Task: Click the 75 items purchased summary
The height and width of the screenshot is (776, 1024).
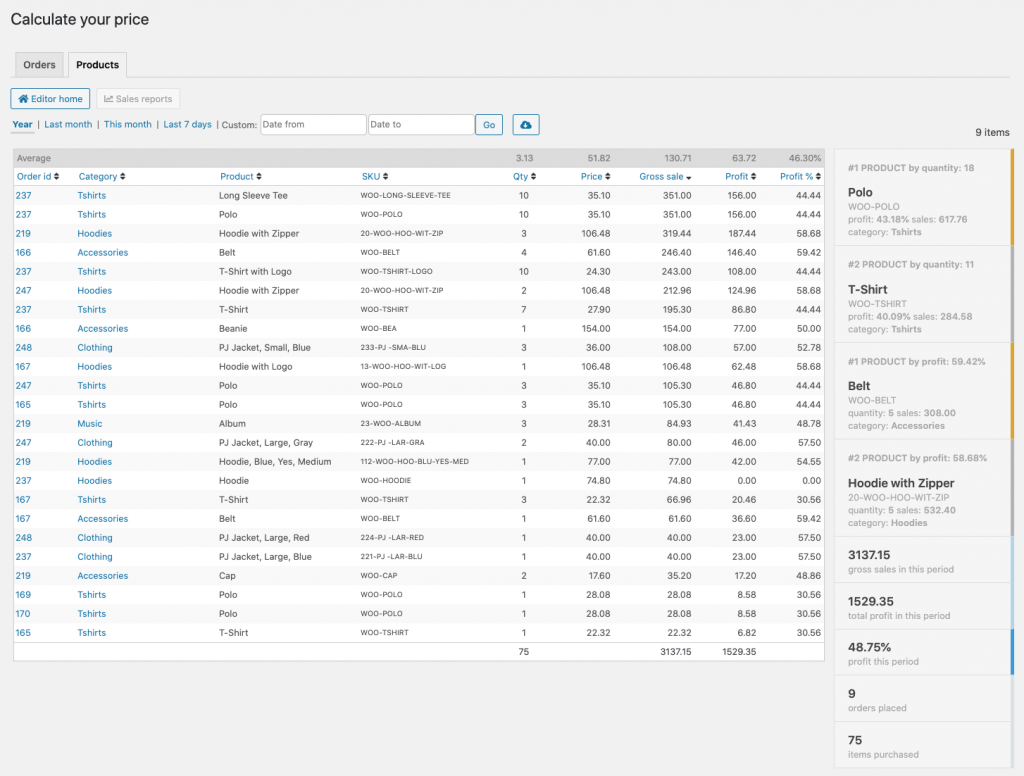Action: (923, 745)
